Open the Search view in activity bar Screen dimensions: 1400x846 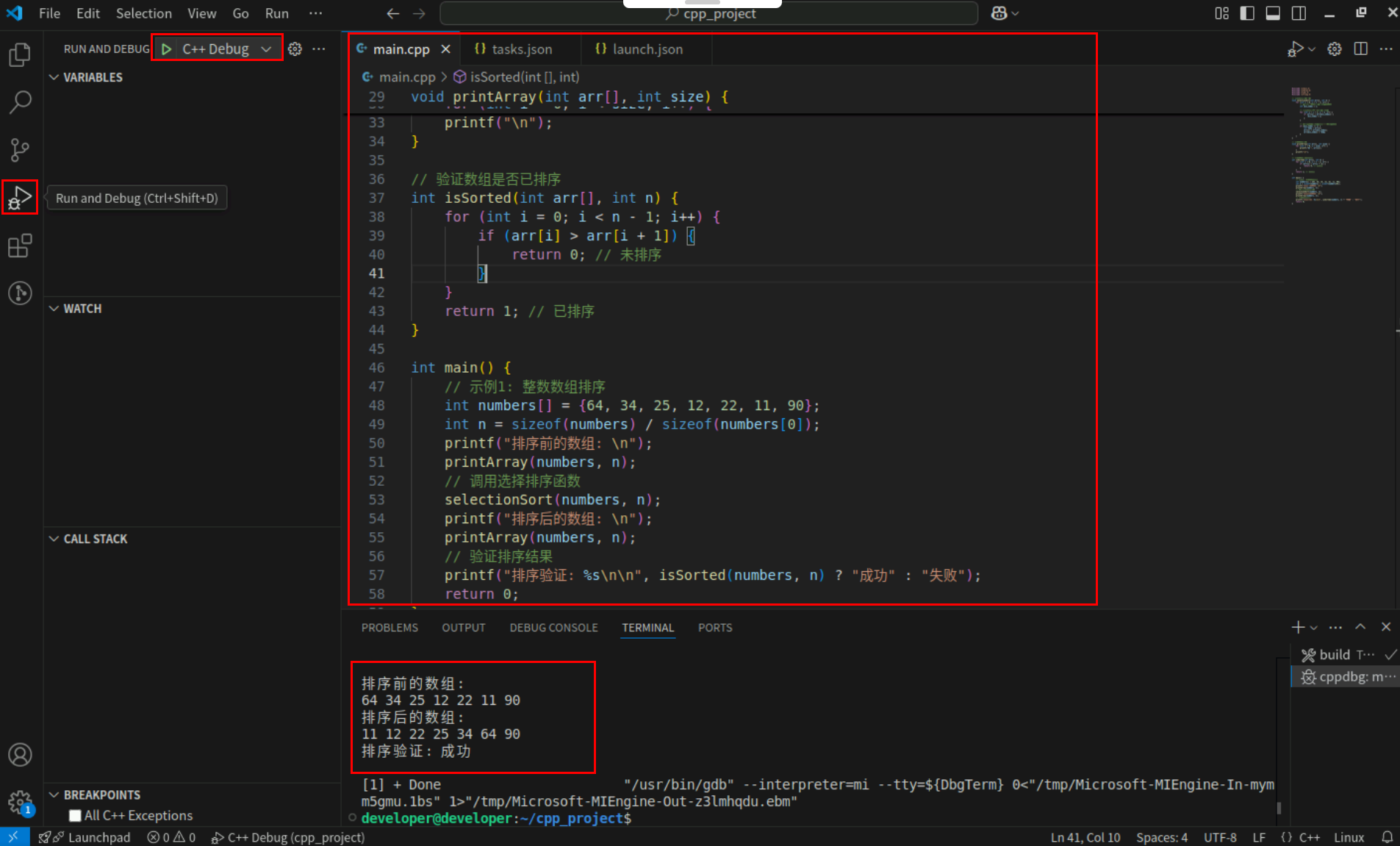pos(20,102)
